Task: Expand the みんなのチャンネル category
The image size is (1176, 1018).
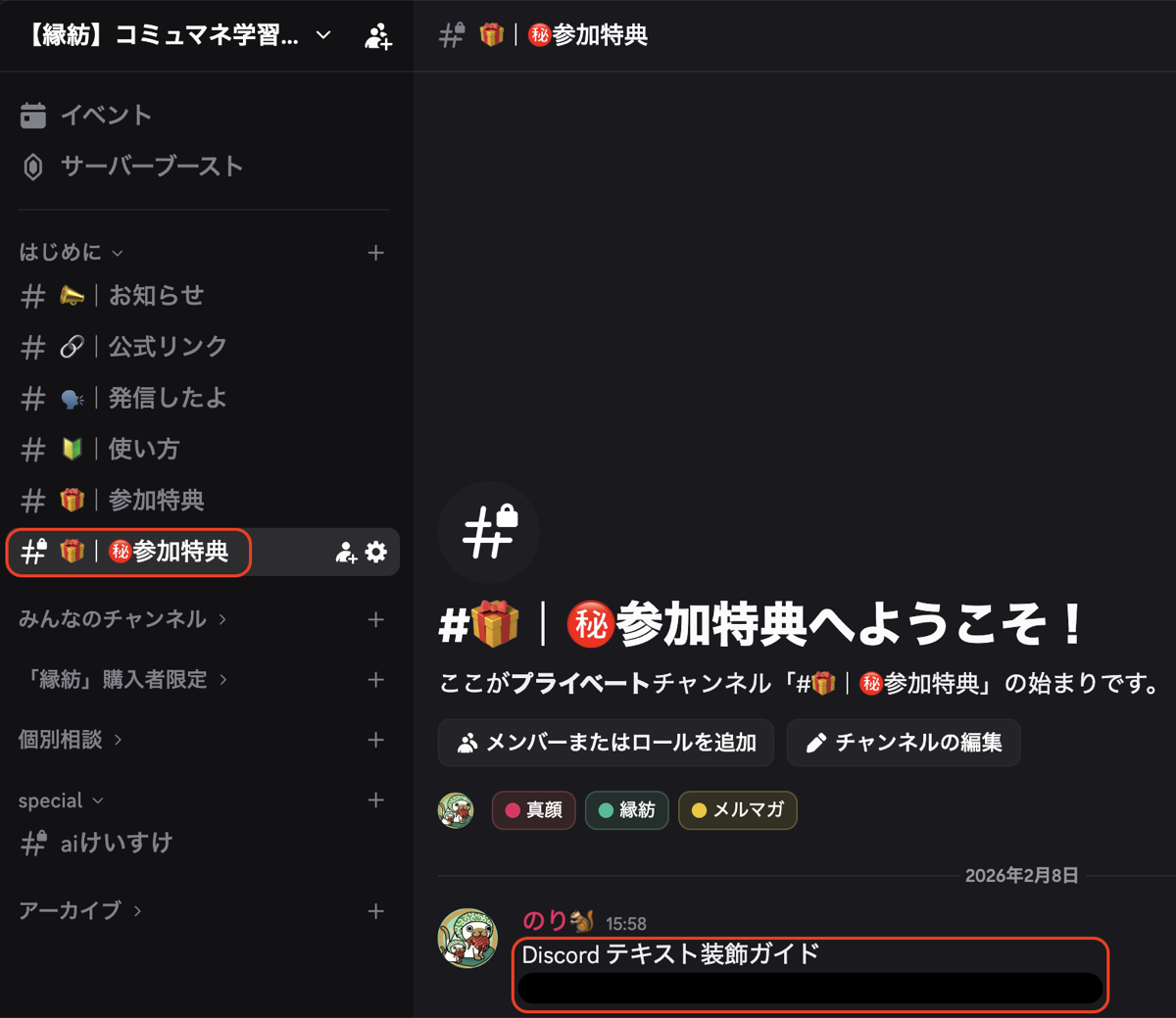Action: coord(122,619)
